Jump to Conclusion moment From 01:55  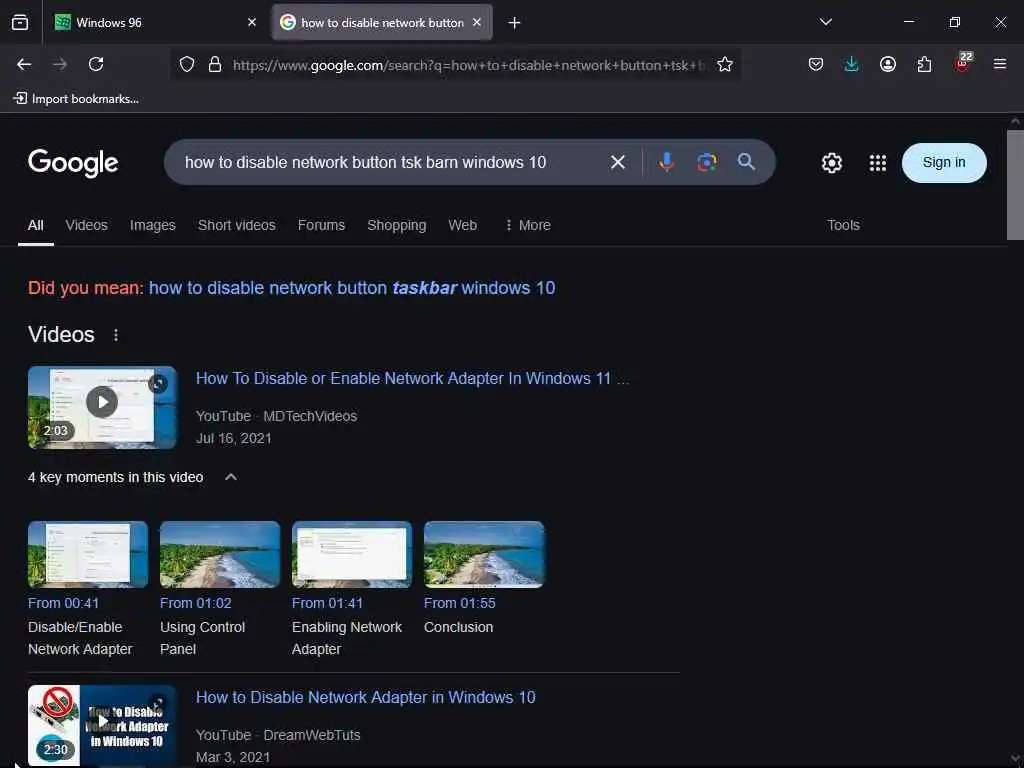click(x=483, y=554)
